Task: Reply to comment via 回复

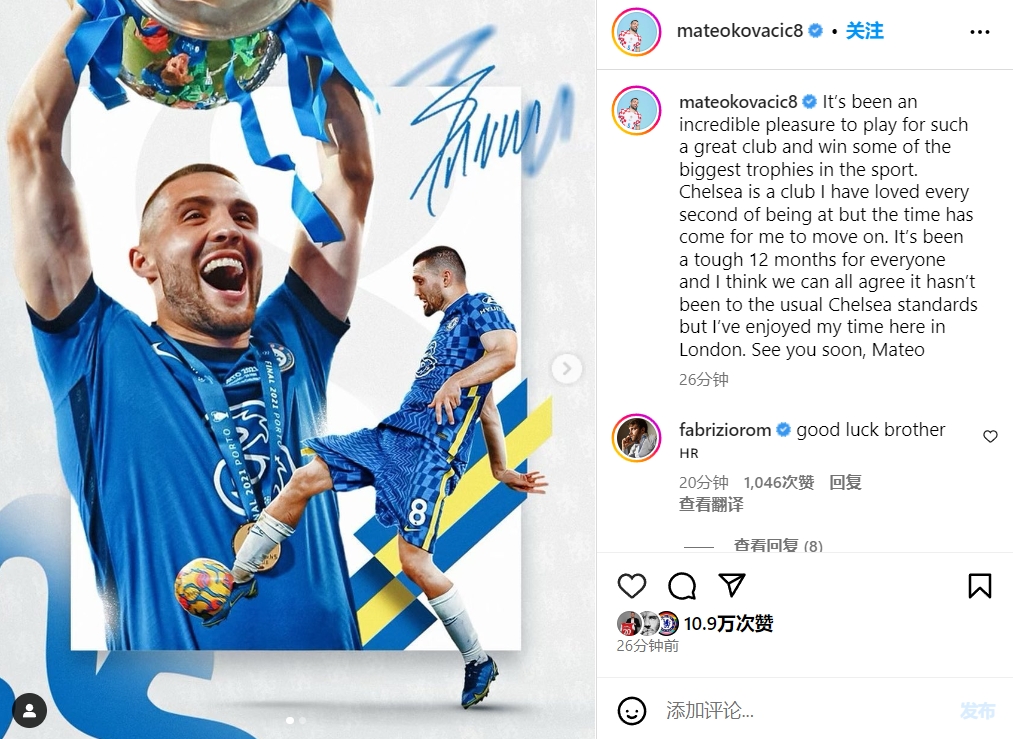Action: (x=845, y=482)
